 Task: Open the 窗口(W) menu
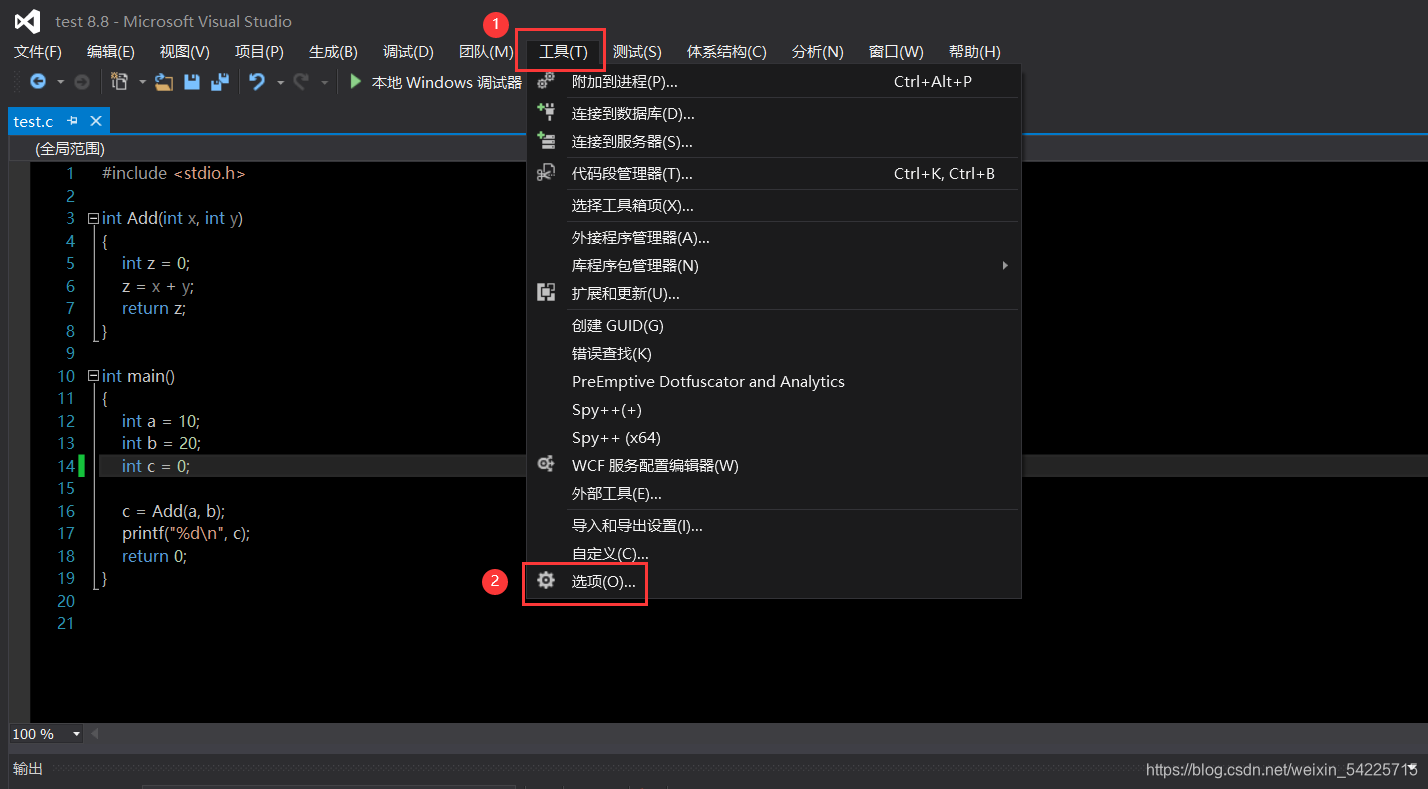(x=896, y=52)
